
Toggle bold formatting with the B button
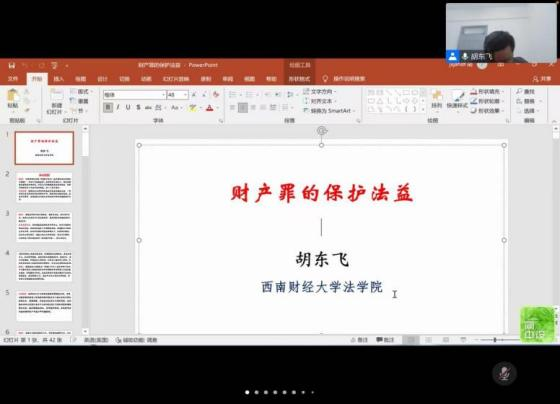(x=108, y=107)
